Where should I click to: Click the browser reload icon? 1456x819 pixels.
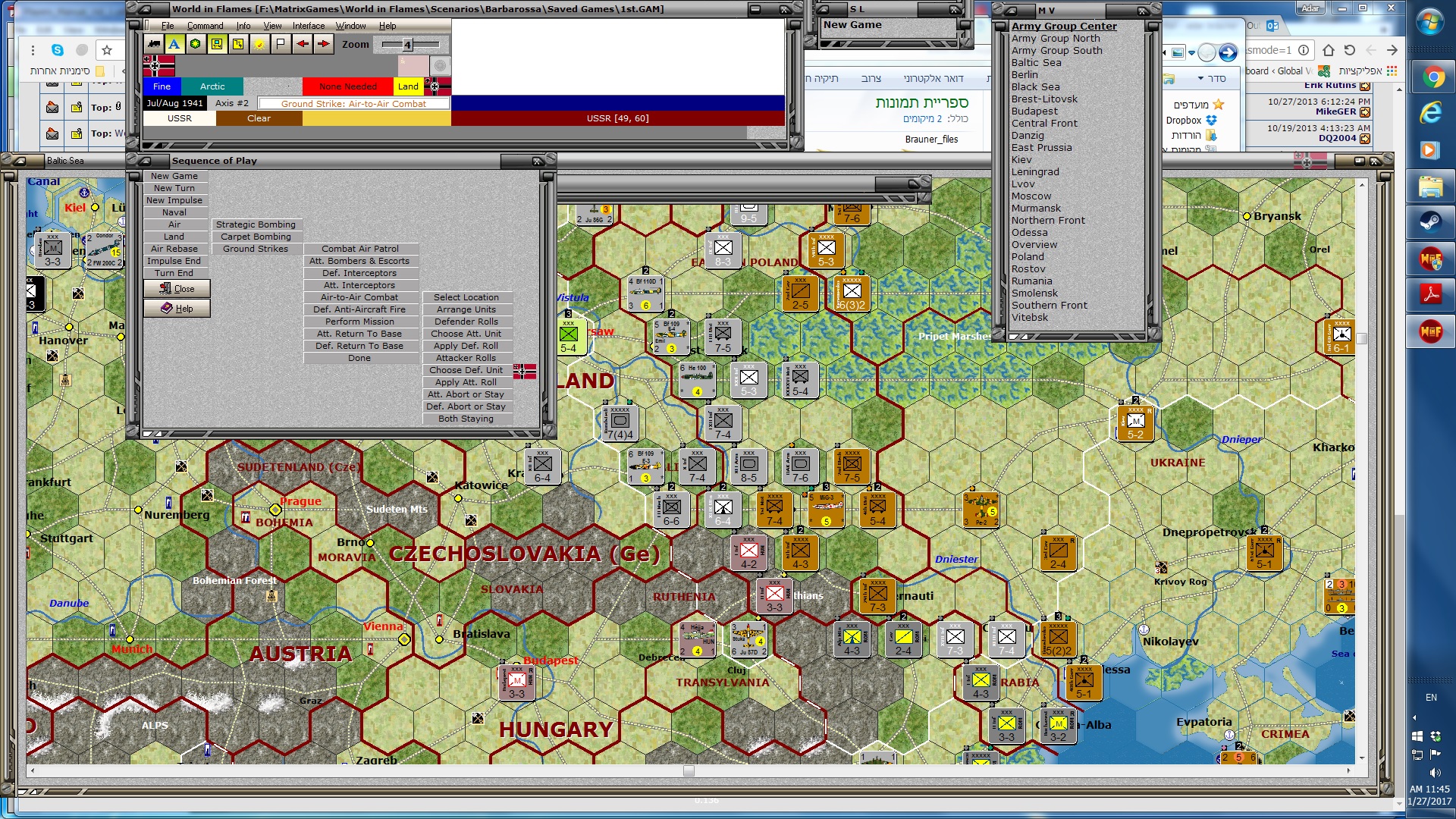click(x=1350, y=50)
